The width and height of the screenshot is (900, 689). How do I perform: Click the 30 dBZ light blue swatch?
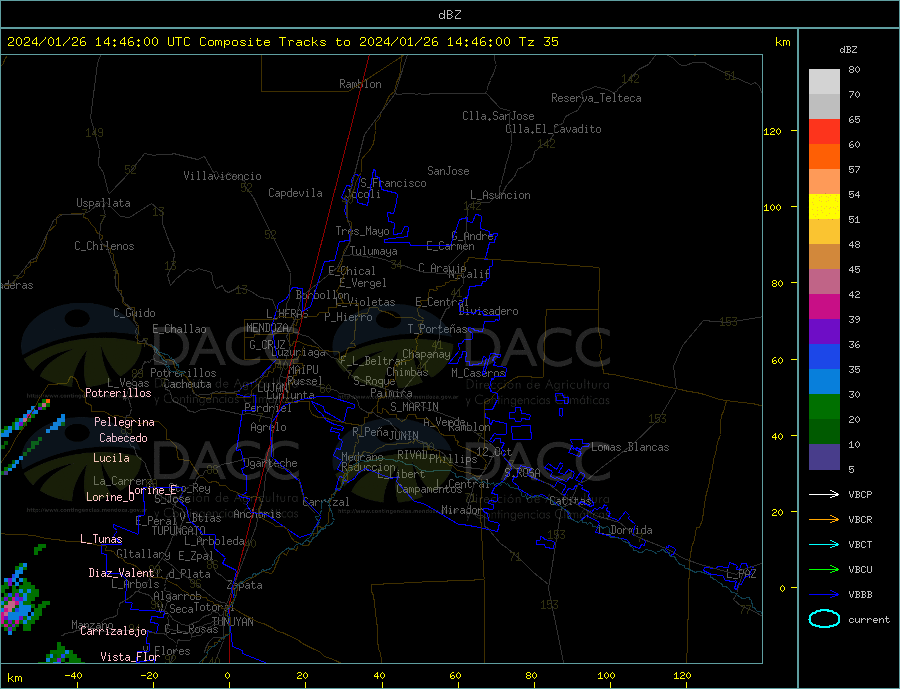point(824,381)
